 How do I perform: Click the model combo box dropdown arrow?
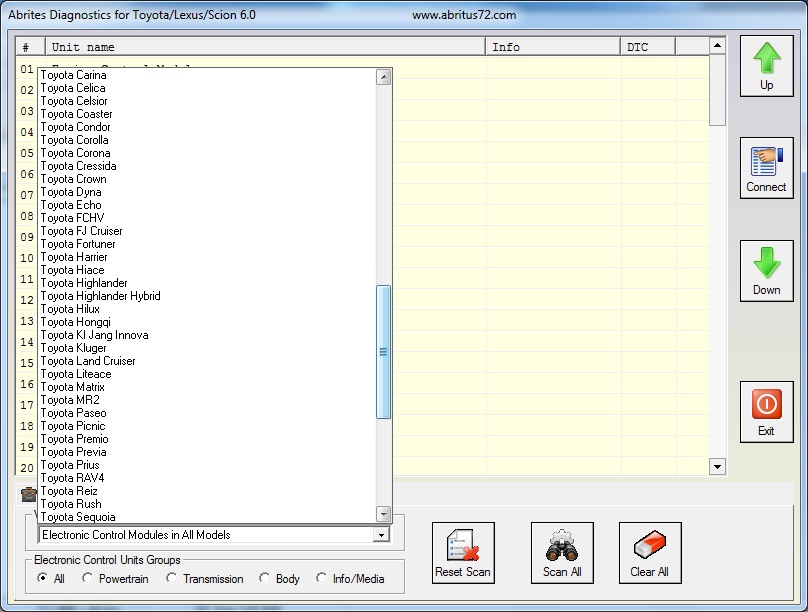tap(381, 535)
